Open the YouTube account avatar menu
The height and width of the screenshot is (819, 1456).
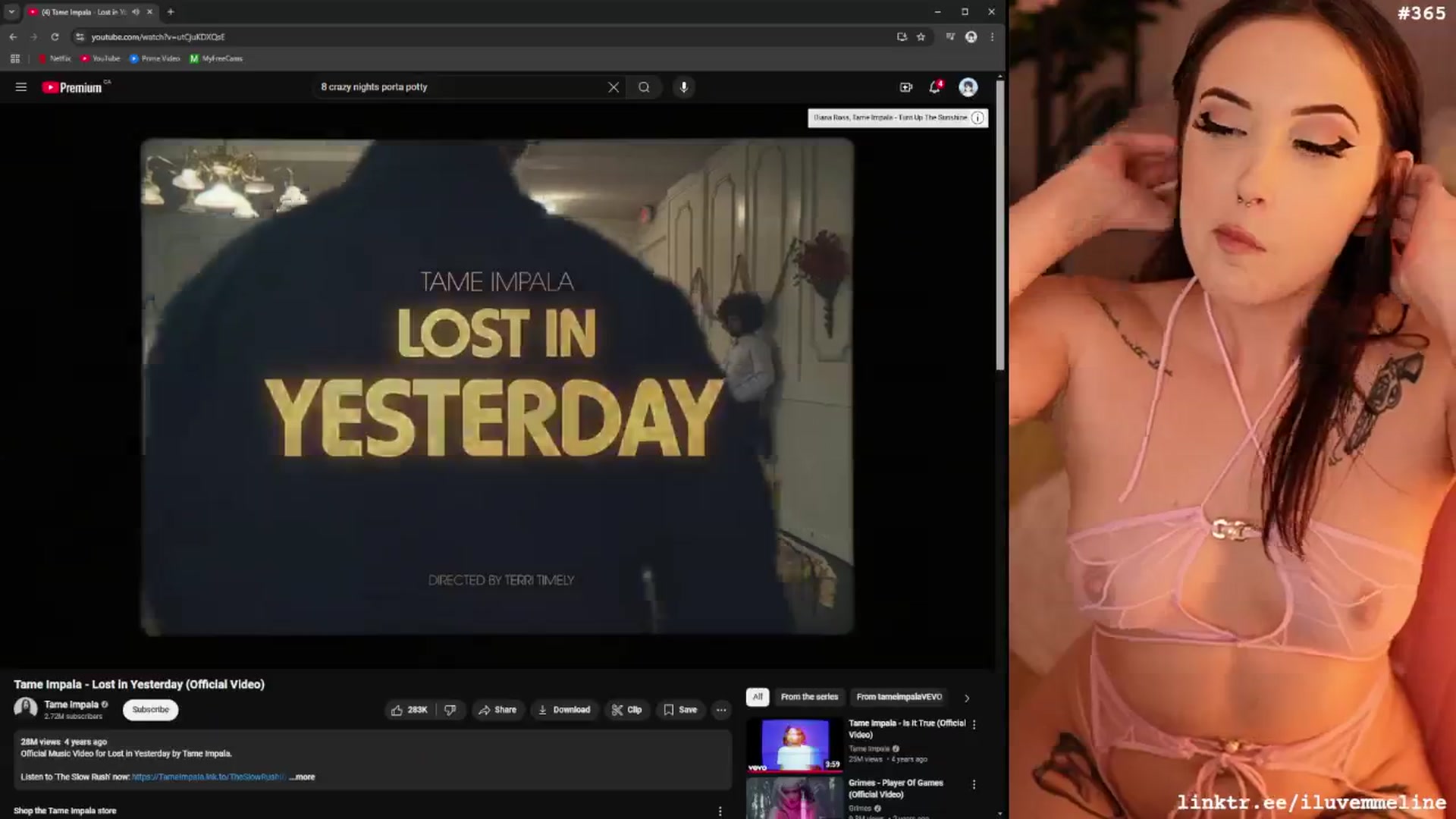(x=968, y=87)
